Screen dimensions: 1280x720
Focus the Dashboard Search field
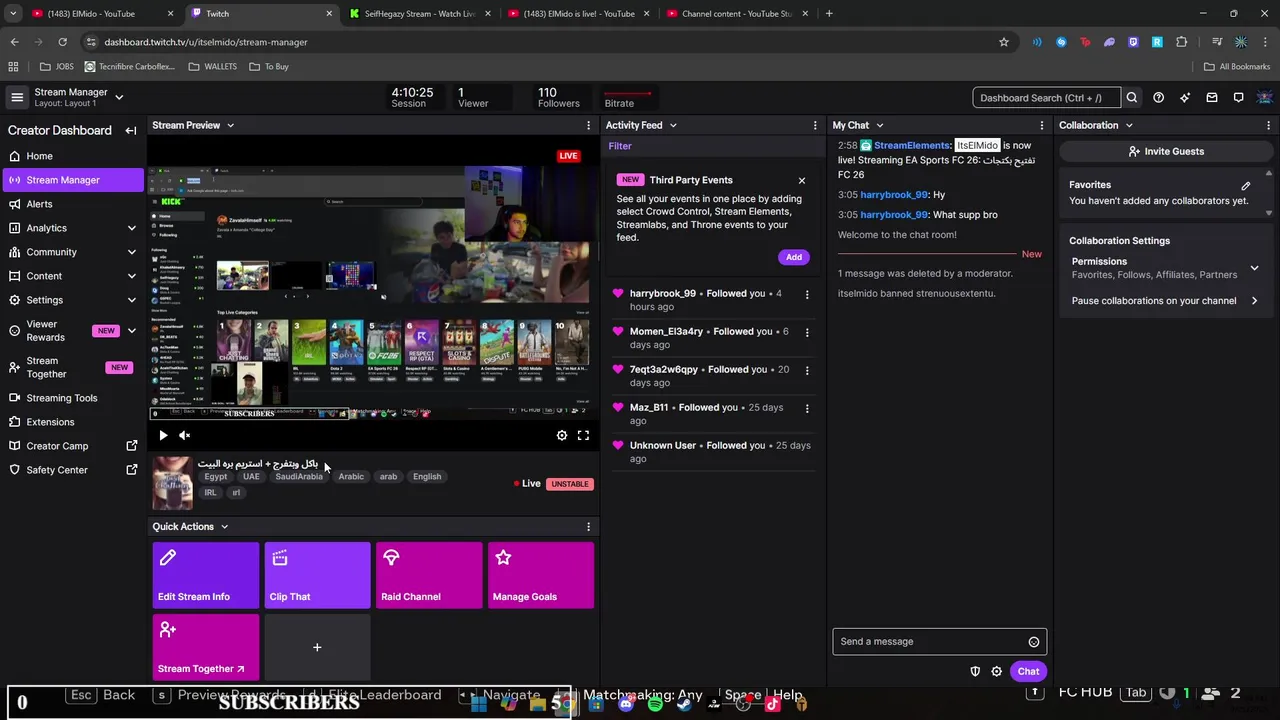point(1046,98)
